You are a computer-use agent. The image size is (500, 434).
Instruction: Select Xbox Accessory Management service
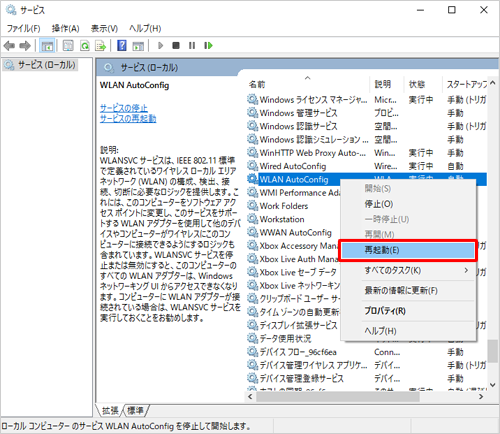[299, 246]
